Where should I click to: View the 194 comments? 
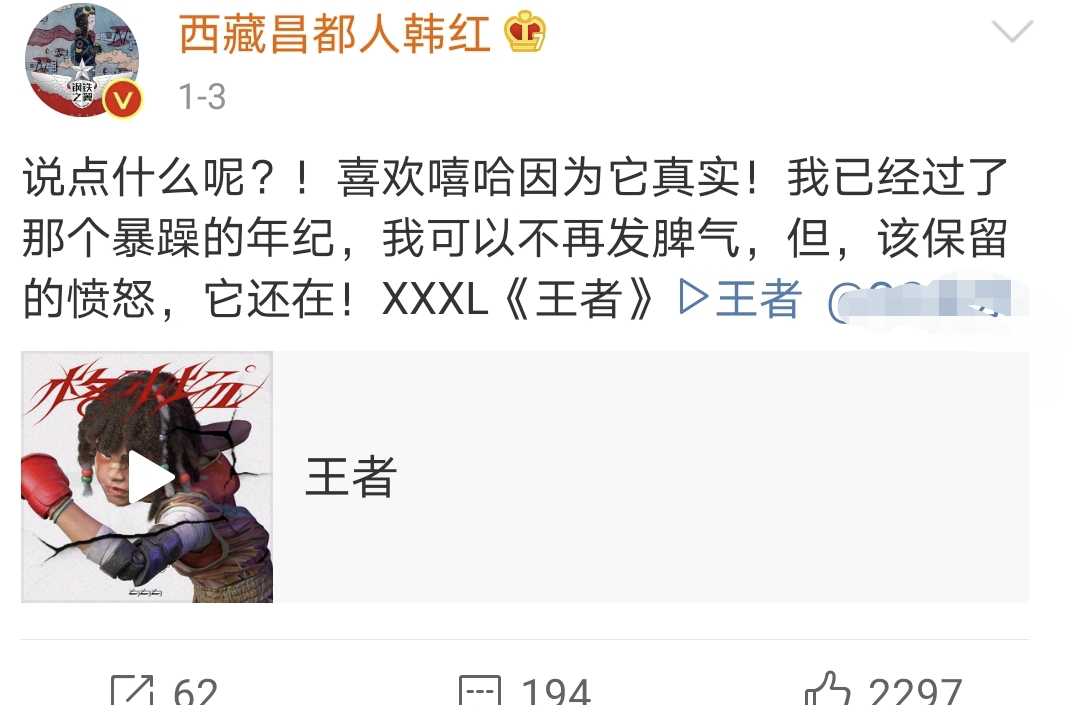pos(556,691)
